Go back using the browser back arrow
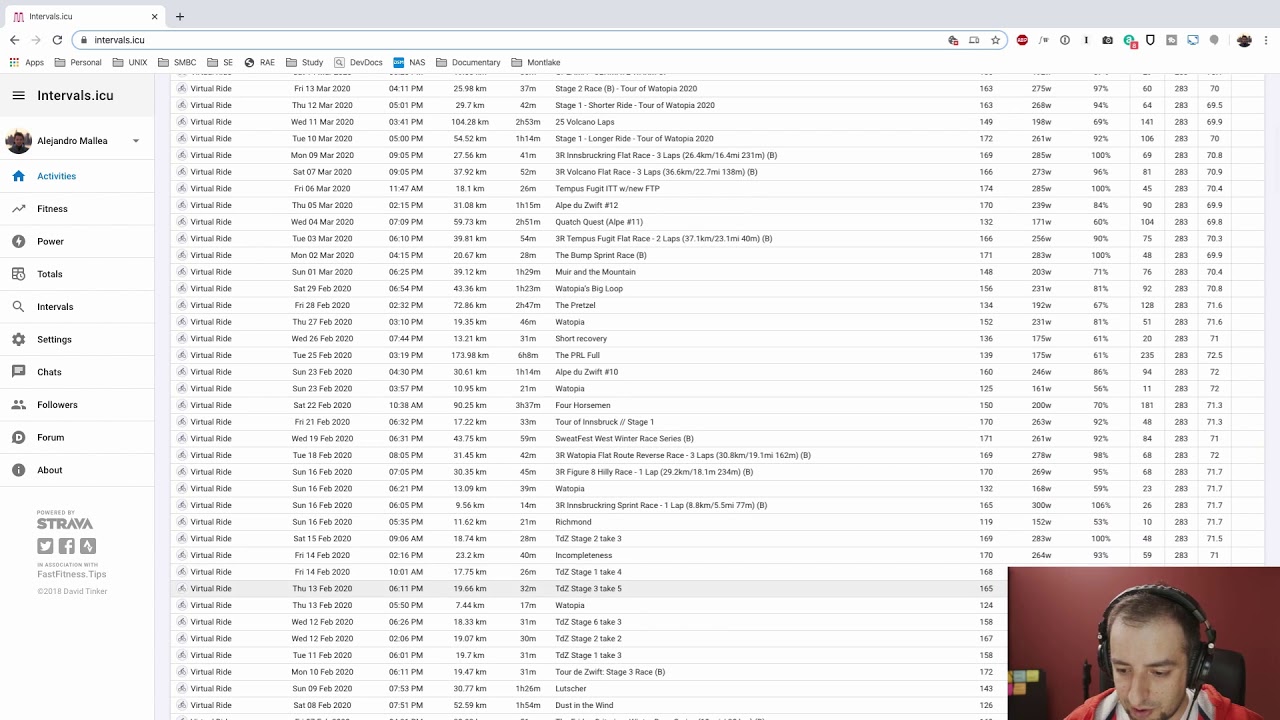Screen dimensions: 1280x720 [14, 40]
